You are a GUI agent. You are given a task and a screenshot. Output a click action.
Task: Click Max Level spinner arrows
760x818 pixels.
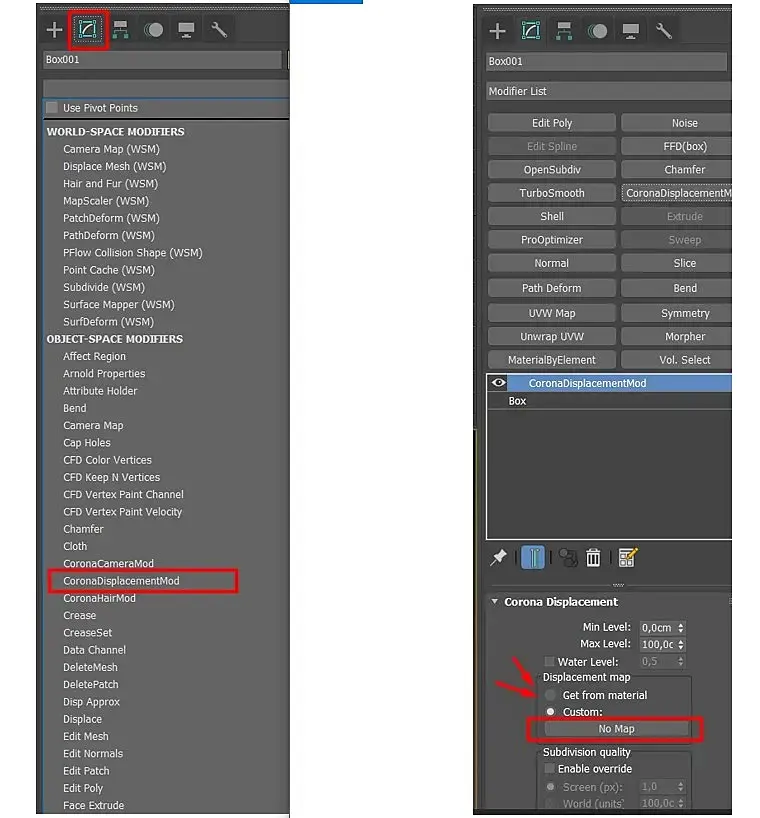point(680,644)
